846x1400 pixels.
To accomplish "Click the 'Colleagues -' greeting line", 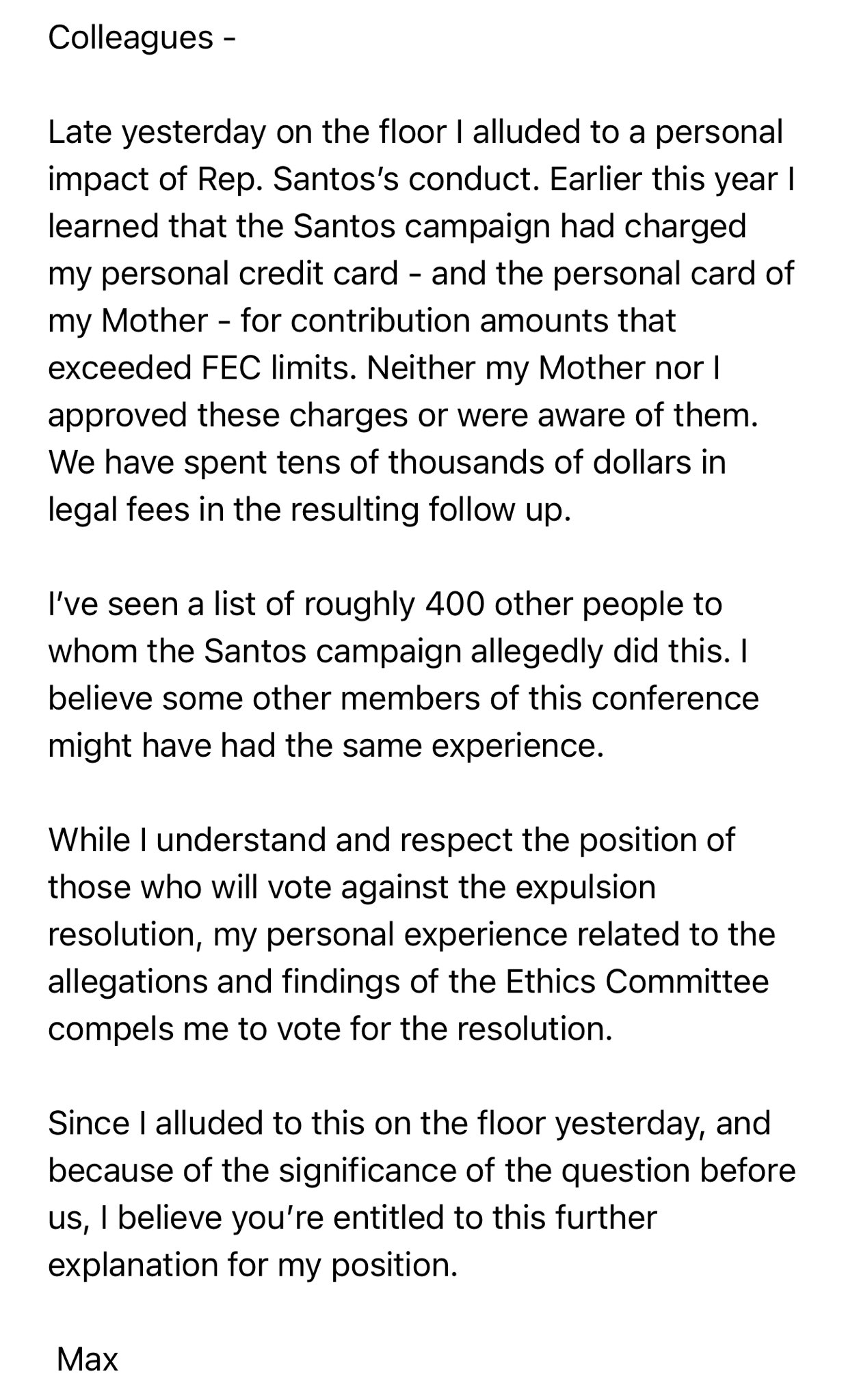I will click(x=142, y=38).
